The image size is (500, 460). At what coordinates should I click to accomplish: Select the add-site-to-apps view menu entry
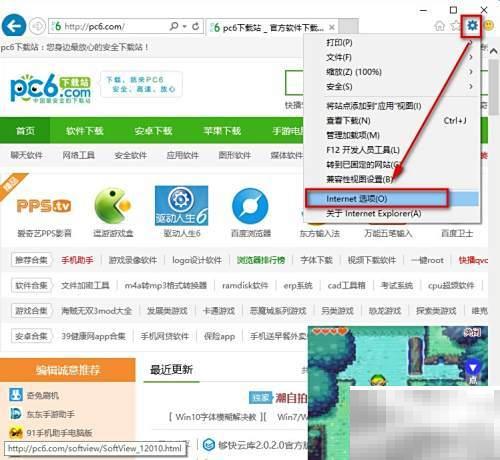click(392, 106)
